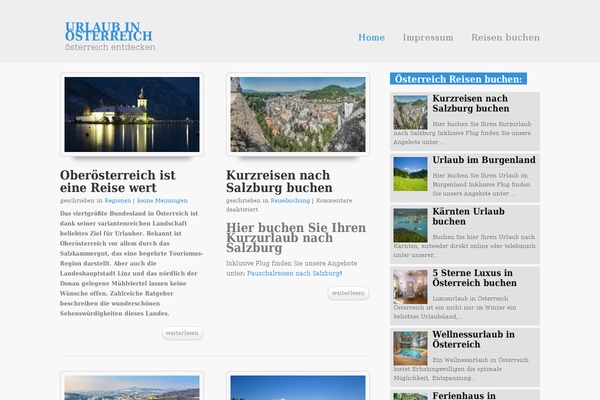This screenshot has width=600, height=400.
Task: Click the 'keine Meinungen' comments link
Action: coord(162,201)
